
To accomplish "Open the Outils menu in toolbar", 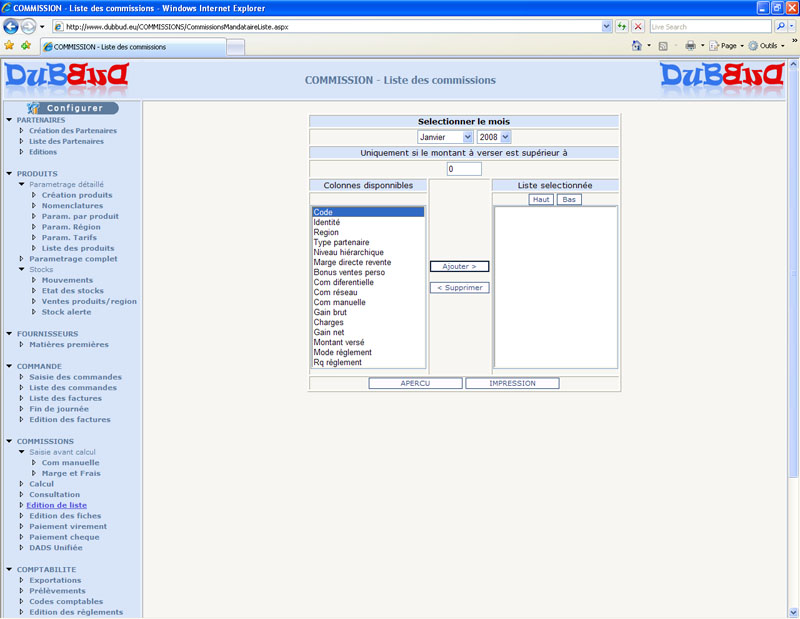I will (x=768, y=46).
